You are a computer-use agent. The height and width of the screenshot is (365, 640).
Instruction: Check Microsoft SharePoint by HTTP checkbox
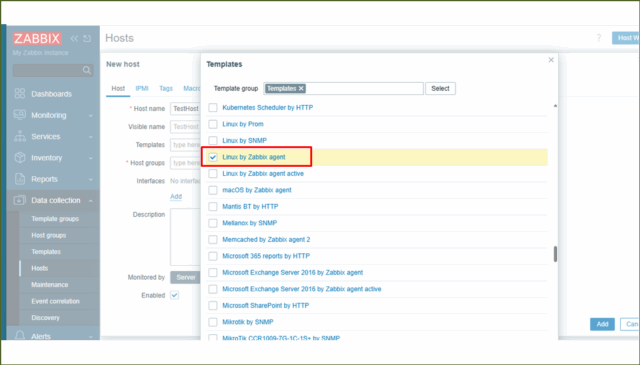click(x=213, y=305)
